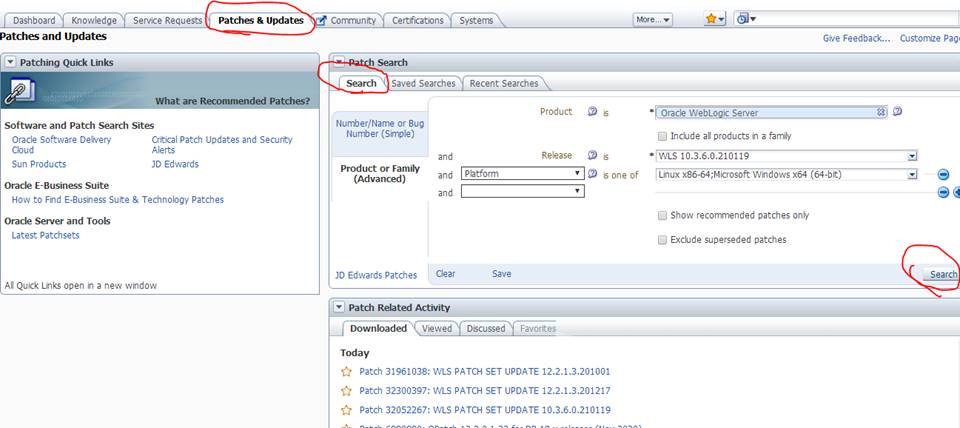Click the favorites star icon in the top bar

point(711,19)
